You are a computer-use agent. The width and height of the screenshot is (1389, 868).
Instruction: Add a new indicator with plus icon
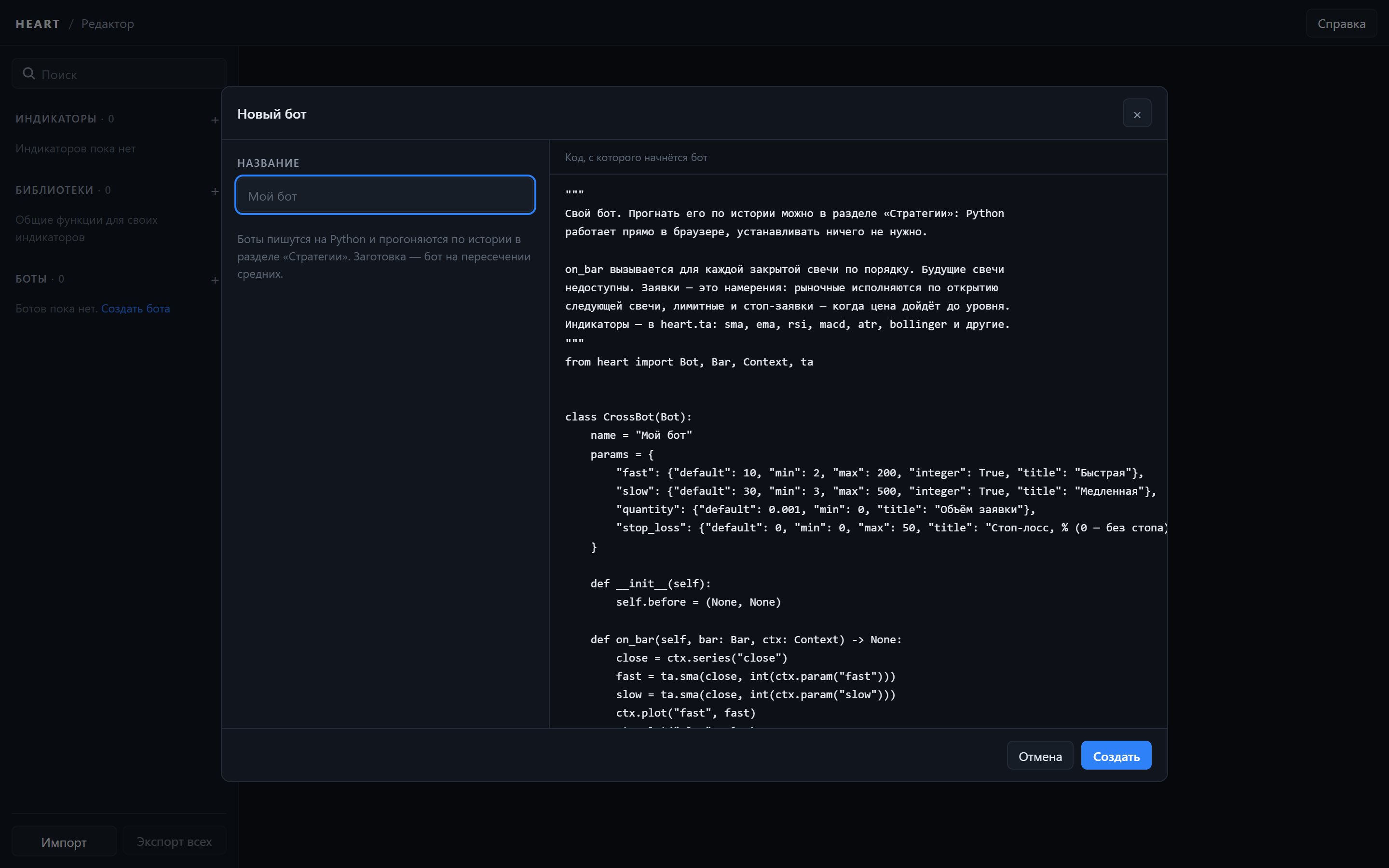[215, 120]
